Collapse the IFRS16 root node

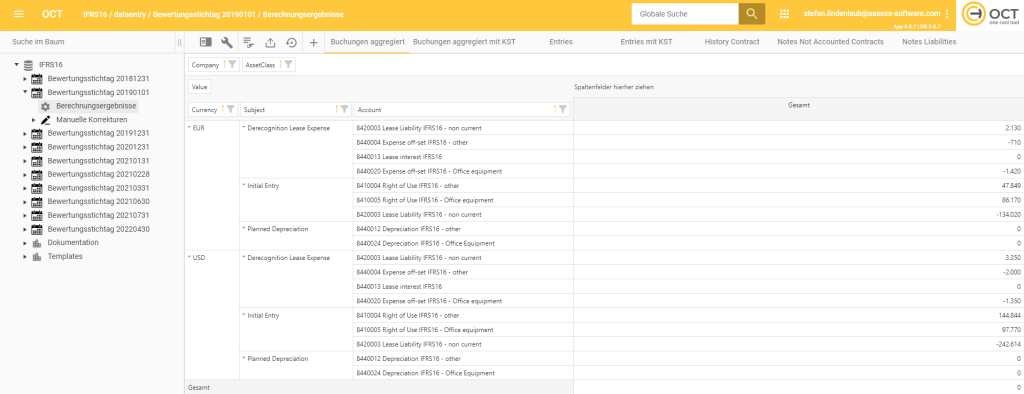click(x=16, y=65)
